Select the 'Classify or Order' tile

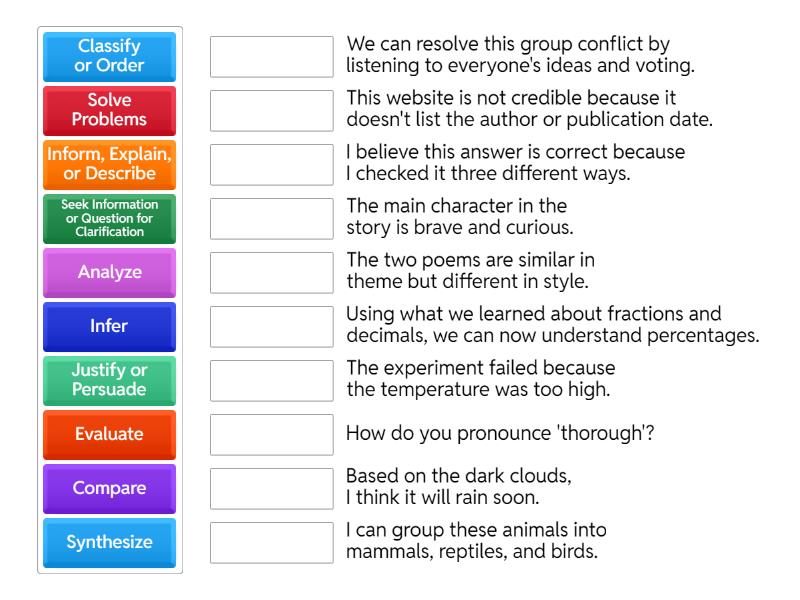click(110, 57)
